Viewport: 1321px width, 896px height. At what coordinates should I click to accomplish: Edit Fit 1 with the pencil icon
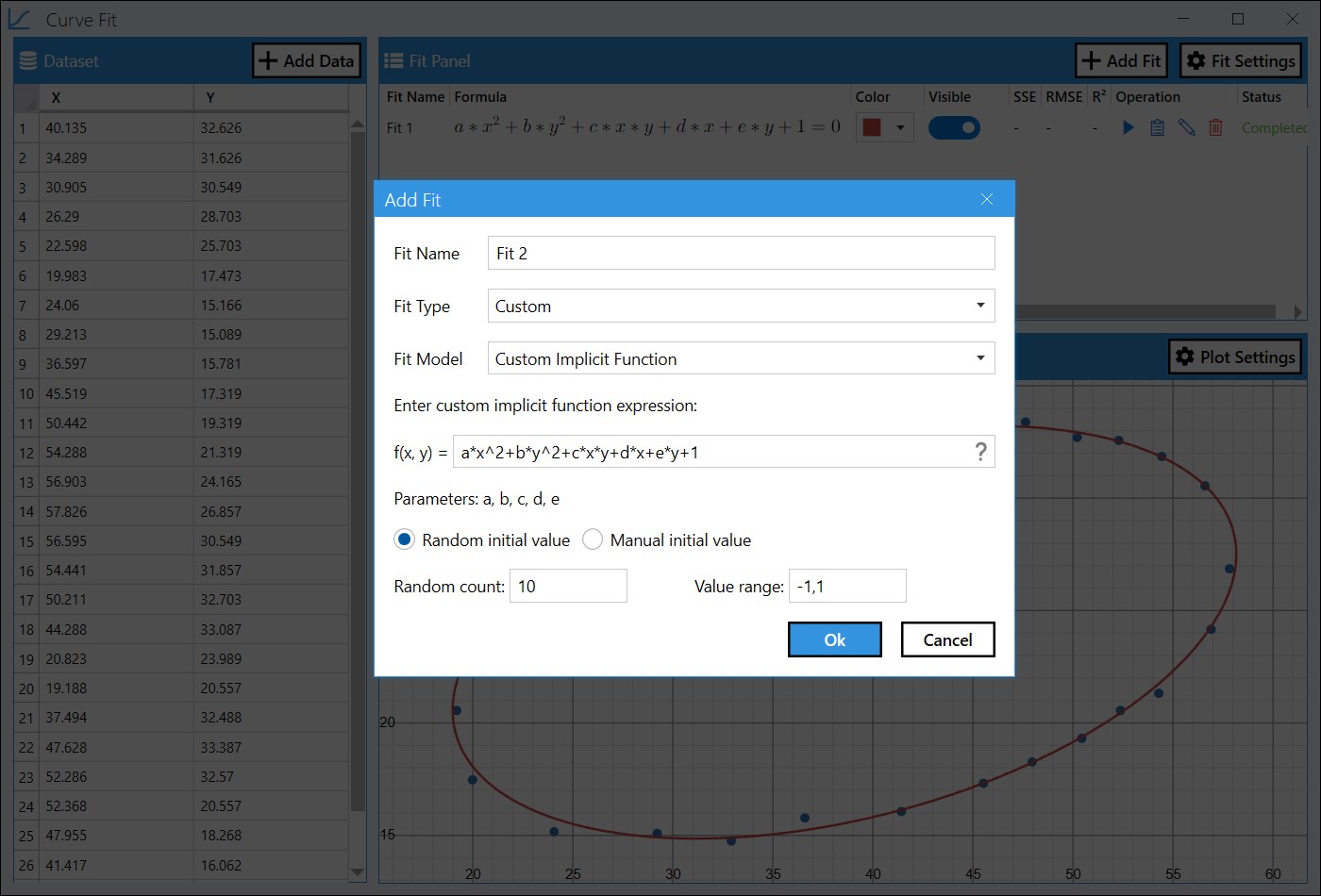pyautogui.click(x=1186, y=127)
